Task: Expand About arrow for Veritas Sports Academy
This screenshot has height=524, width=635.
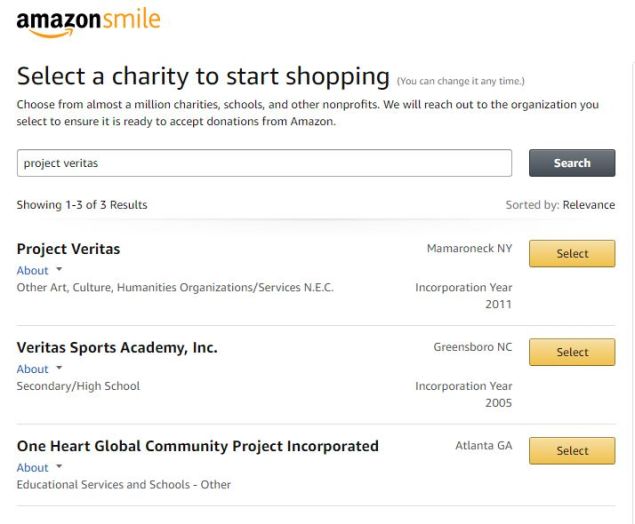Action: (59, 368)
